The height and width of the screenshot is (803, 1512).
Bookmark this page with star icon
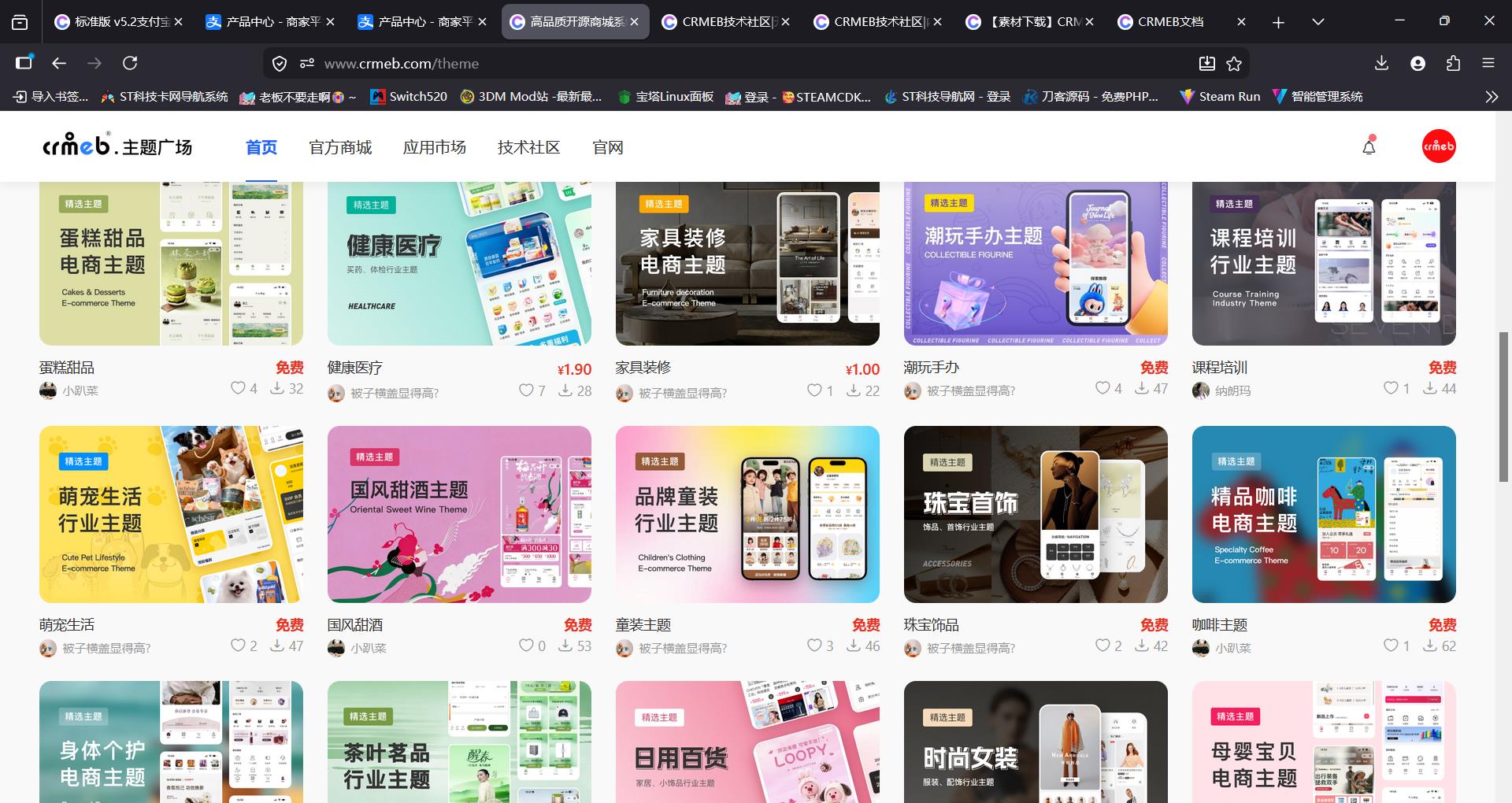tap(1234, 64)
